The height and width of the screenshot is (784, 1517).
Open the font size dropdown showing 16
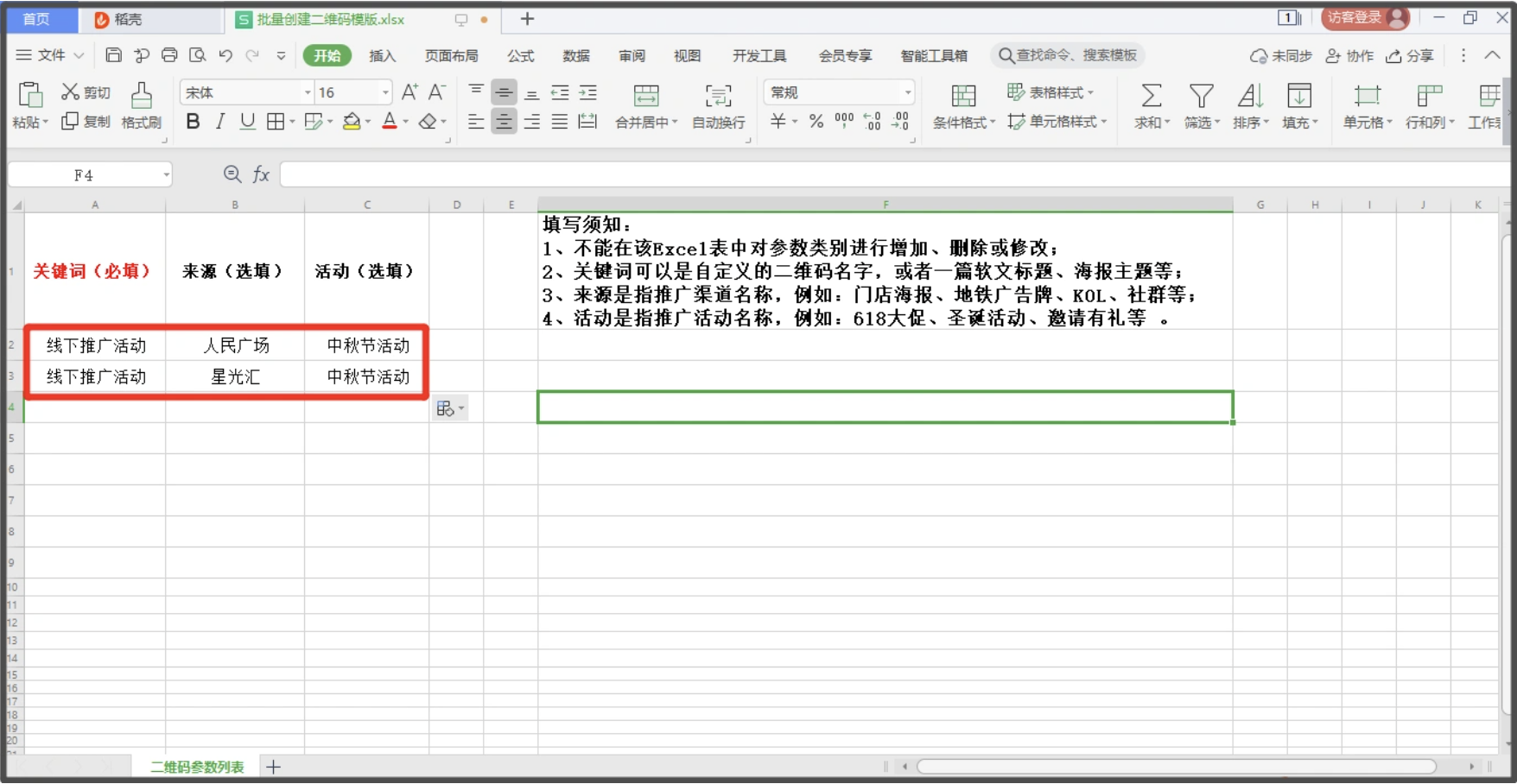[385, 92]
